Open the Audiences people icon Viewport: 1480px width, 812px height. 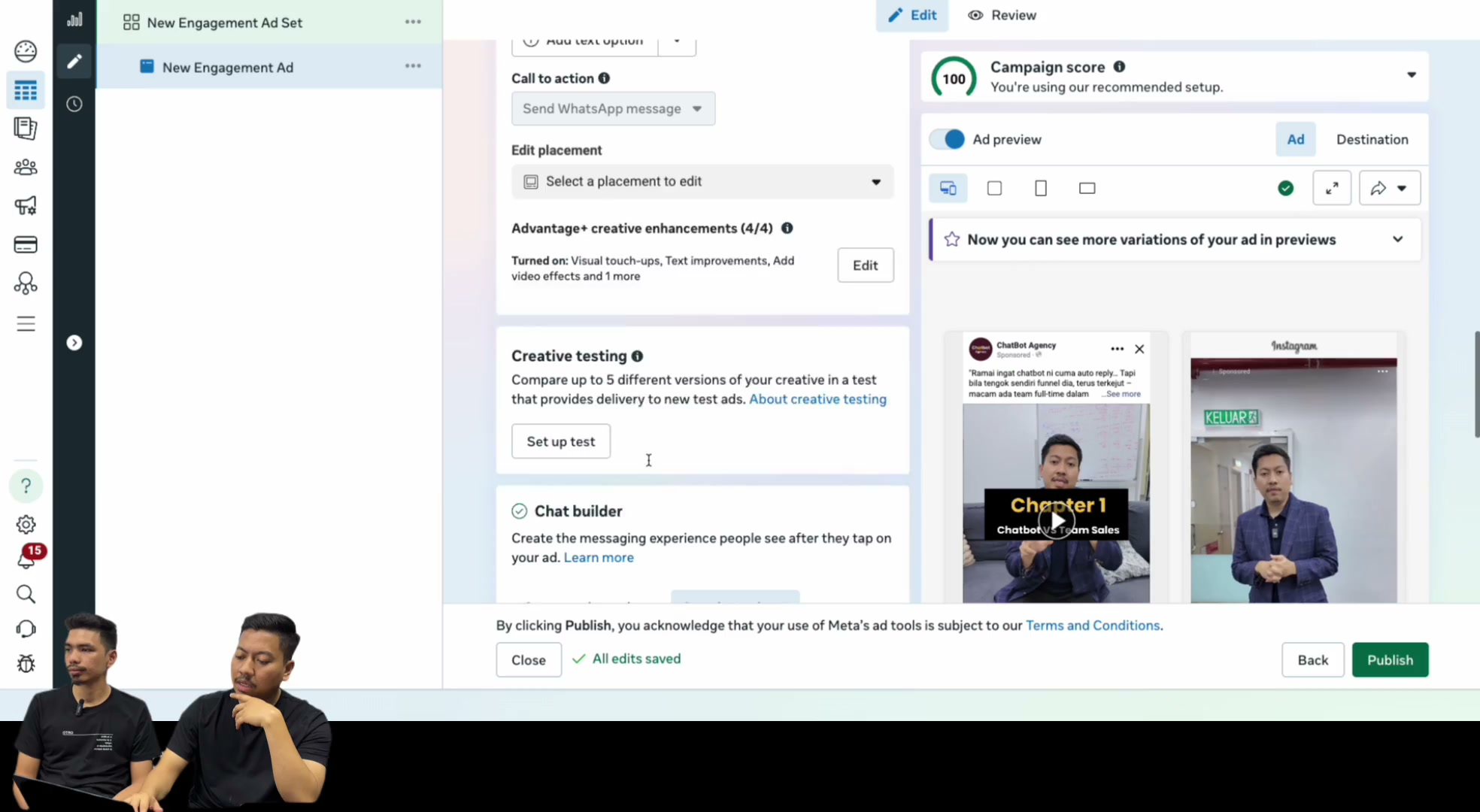26,167
